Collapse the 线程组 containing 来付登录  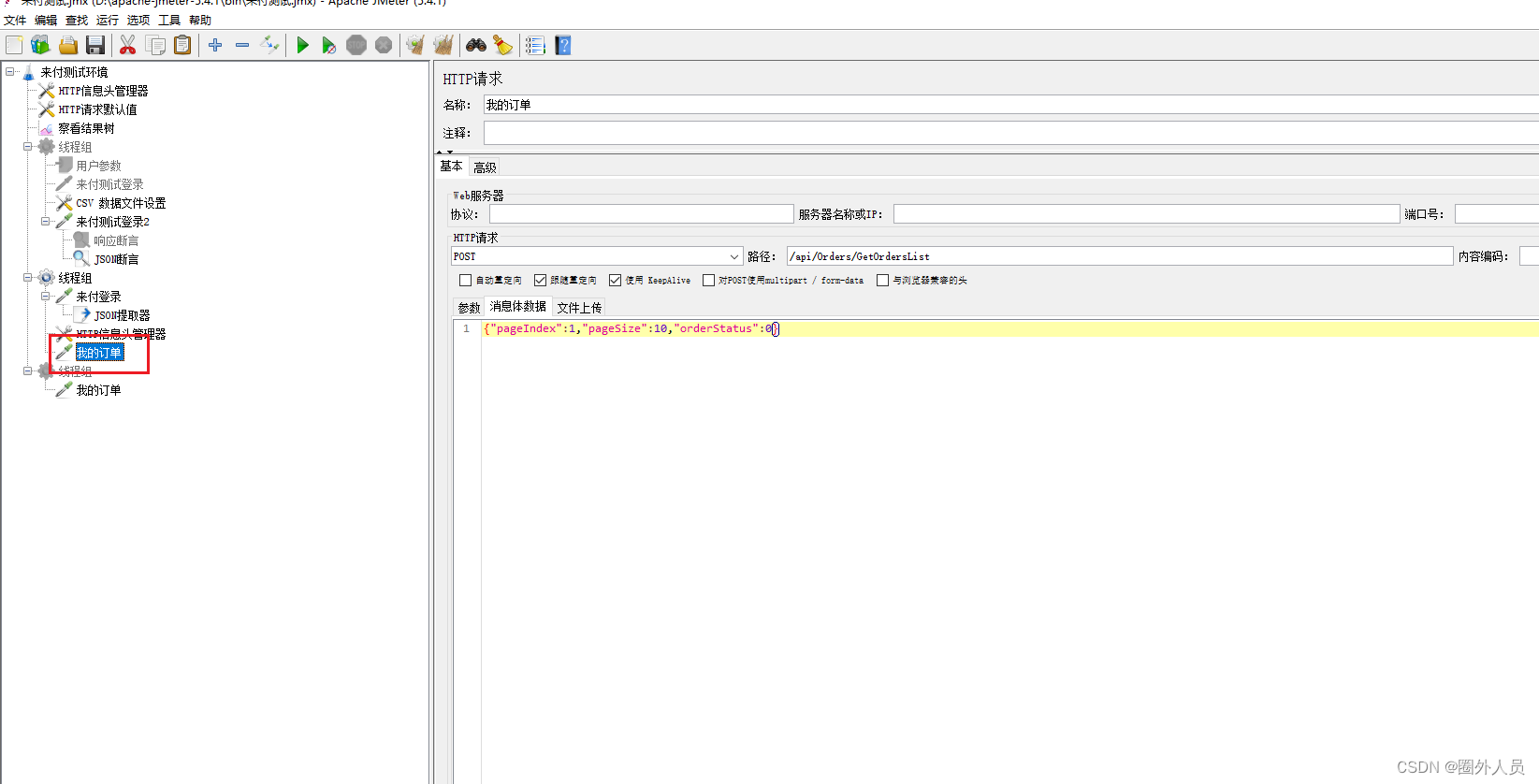pyautogui.click(x=28, y=277)
